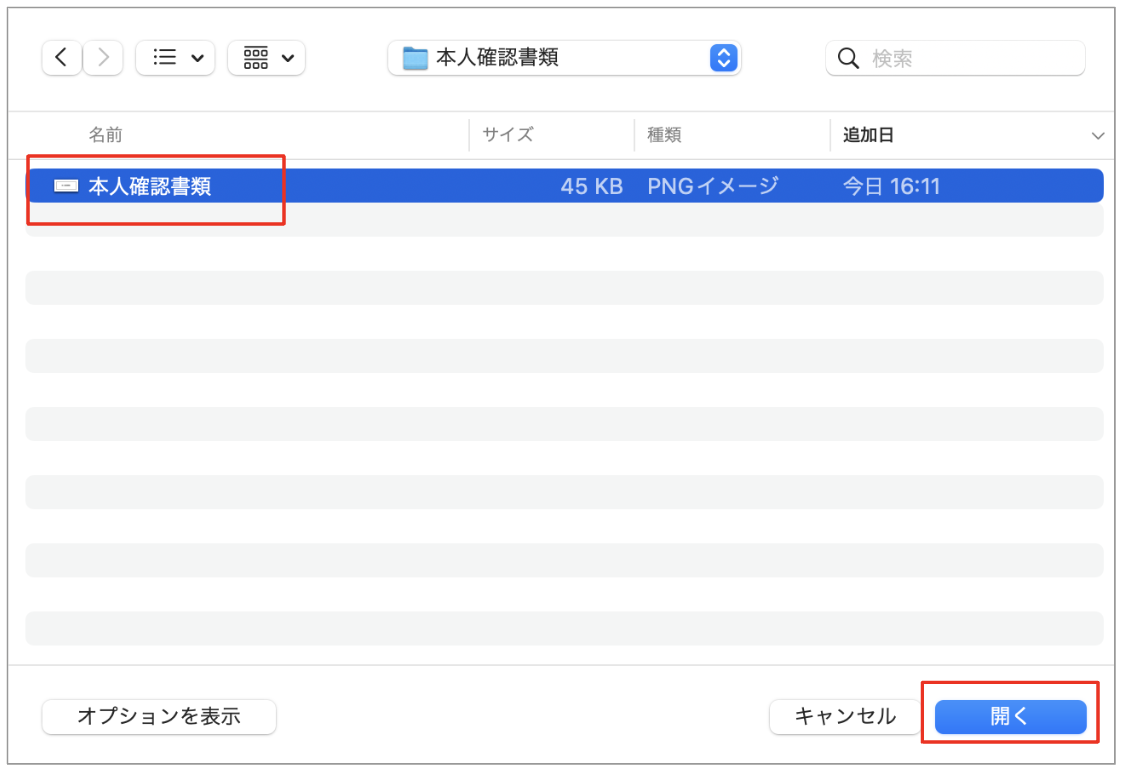This screenshot has height=776, width=1128.
Task: Select the 本人確認書類 PNG file row
Action: (x=565, y=186)
